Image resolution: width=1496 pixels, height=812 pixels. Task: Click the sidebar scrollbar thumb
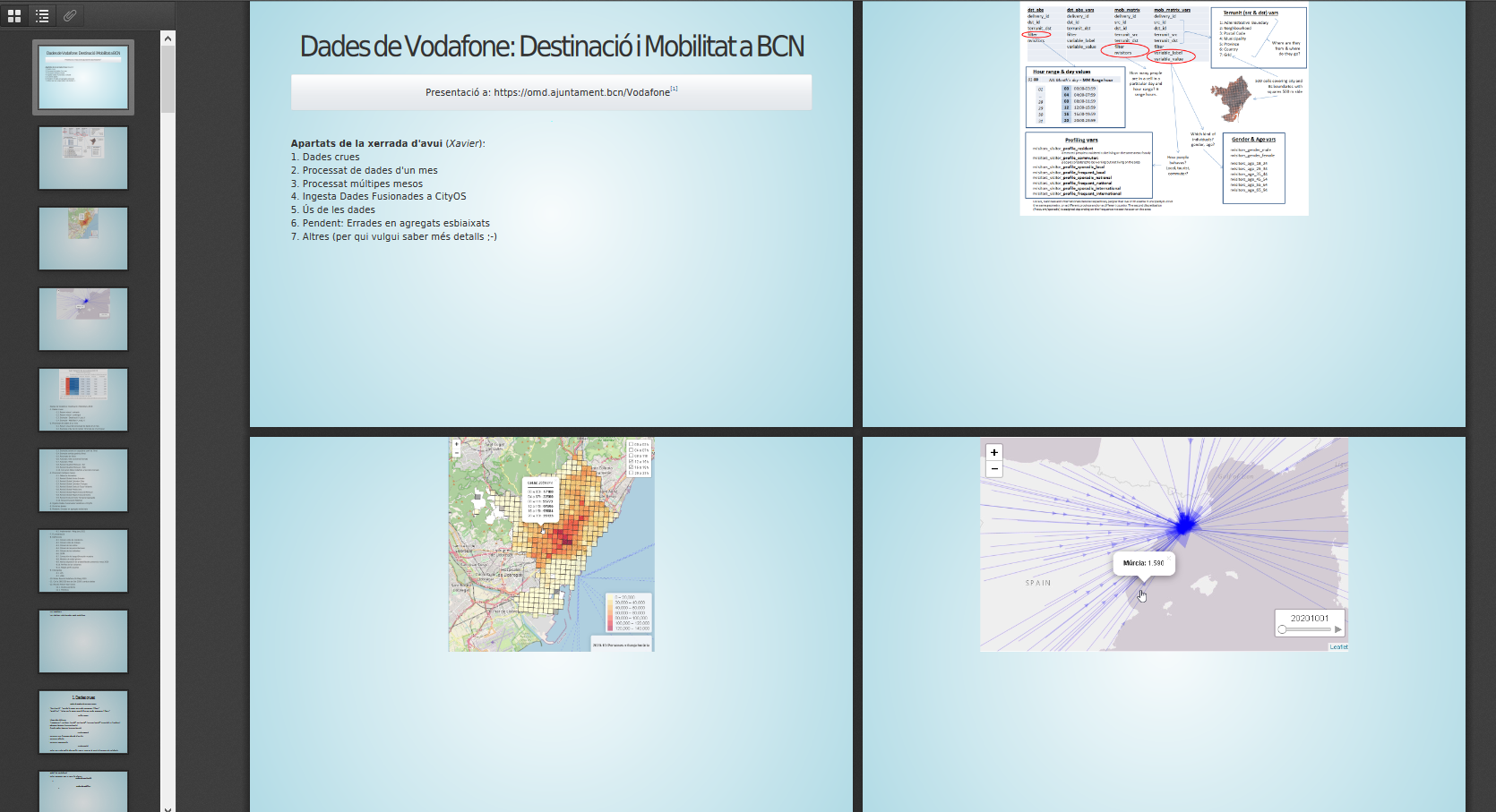168,80
